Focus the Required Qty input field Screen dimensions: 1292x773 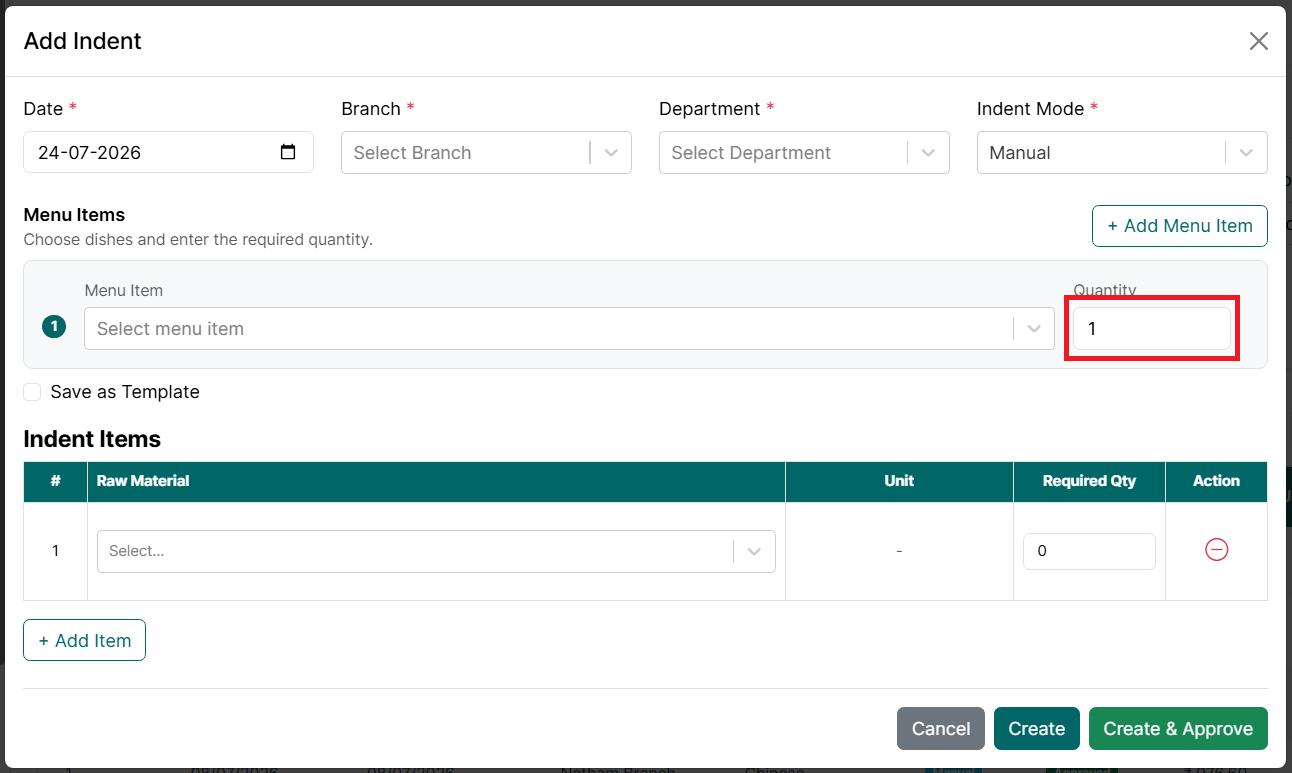point(1089,551)
